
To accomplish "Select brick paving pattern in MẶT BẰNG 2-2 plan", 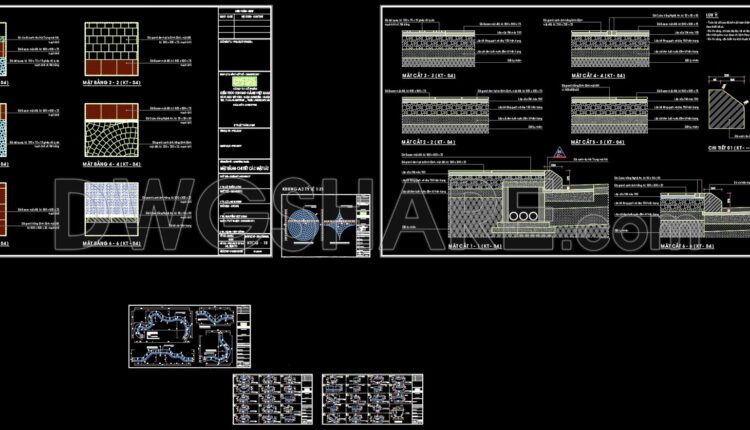I will click(111, 41).
